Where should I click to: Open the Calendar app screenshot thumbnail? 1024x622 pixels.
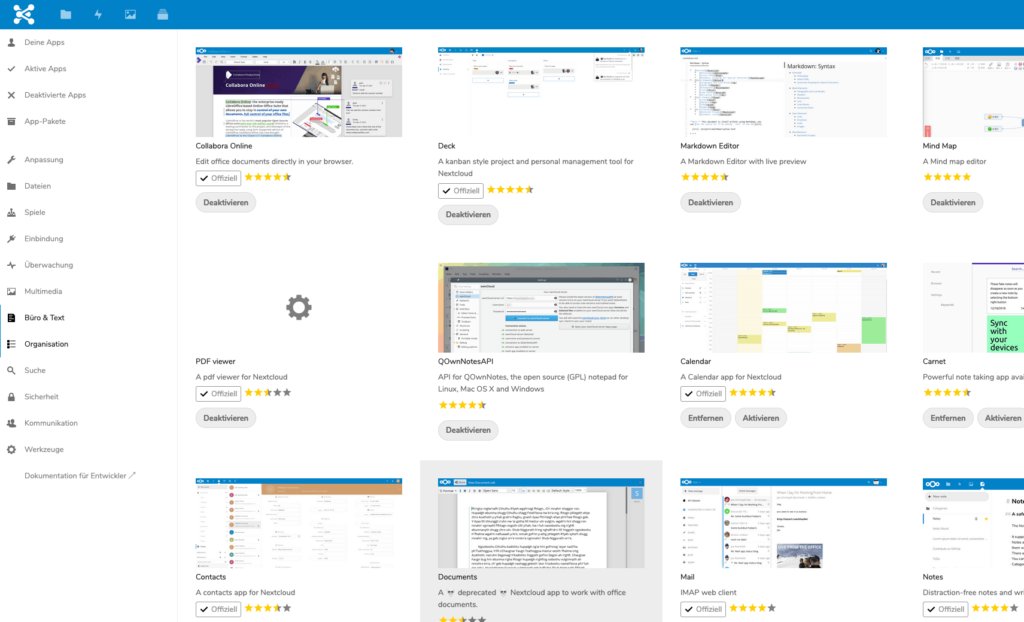point(783,308)
